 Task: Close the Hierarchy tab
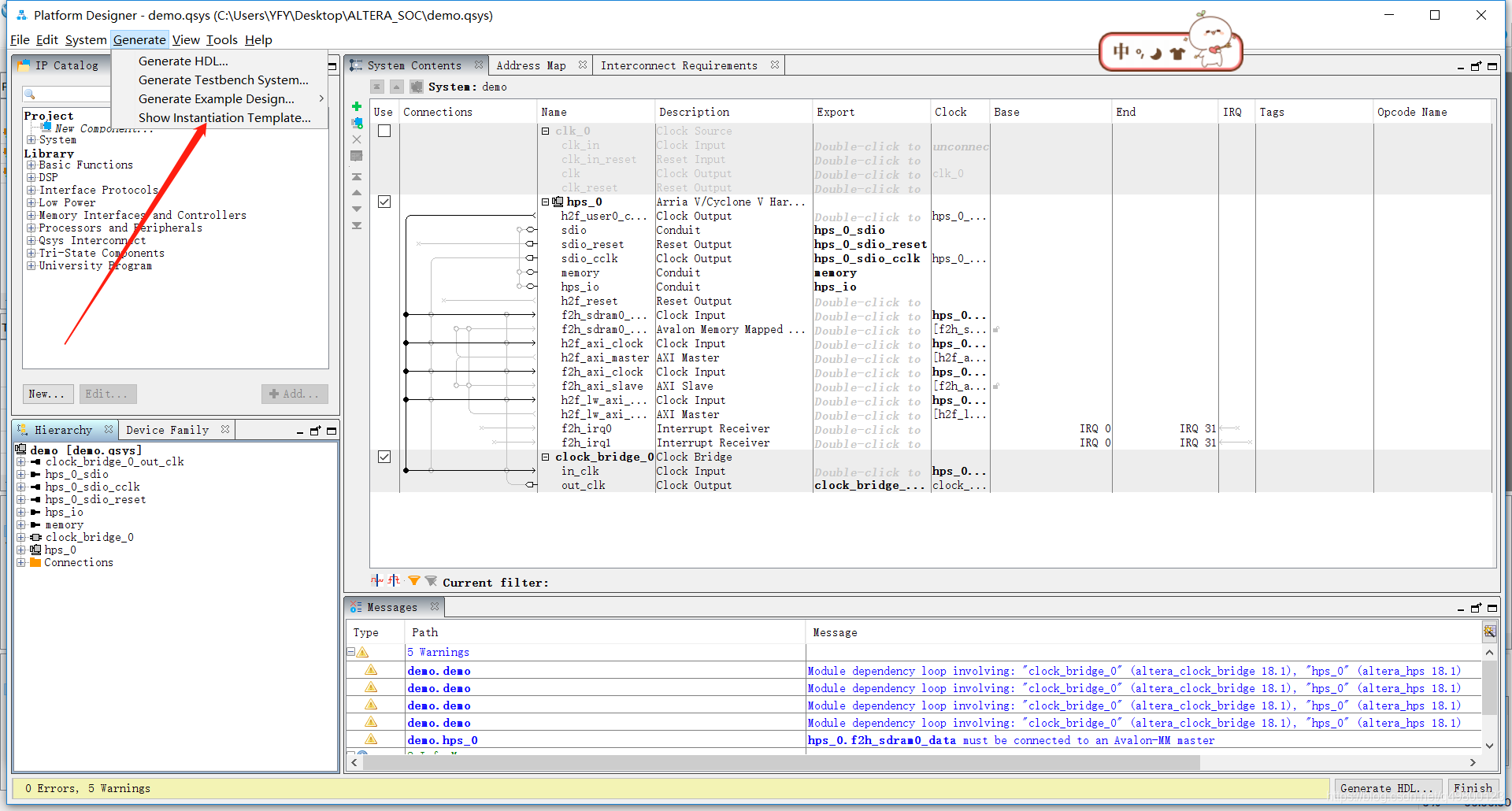pos(108,429)
